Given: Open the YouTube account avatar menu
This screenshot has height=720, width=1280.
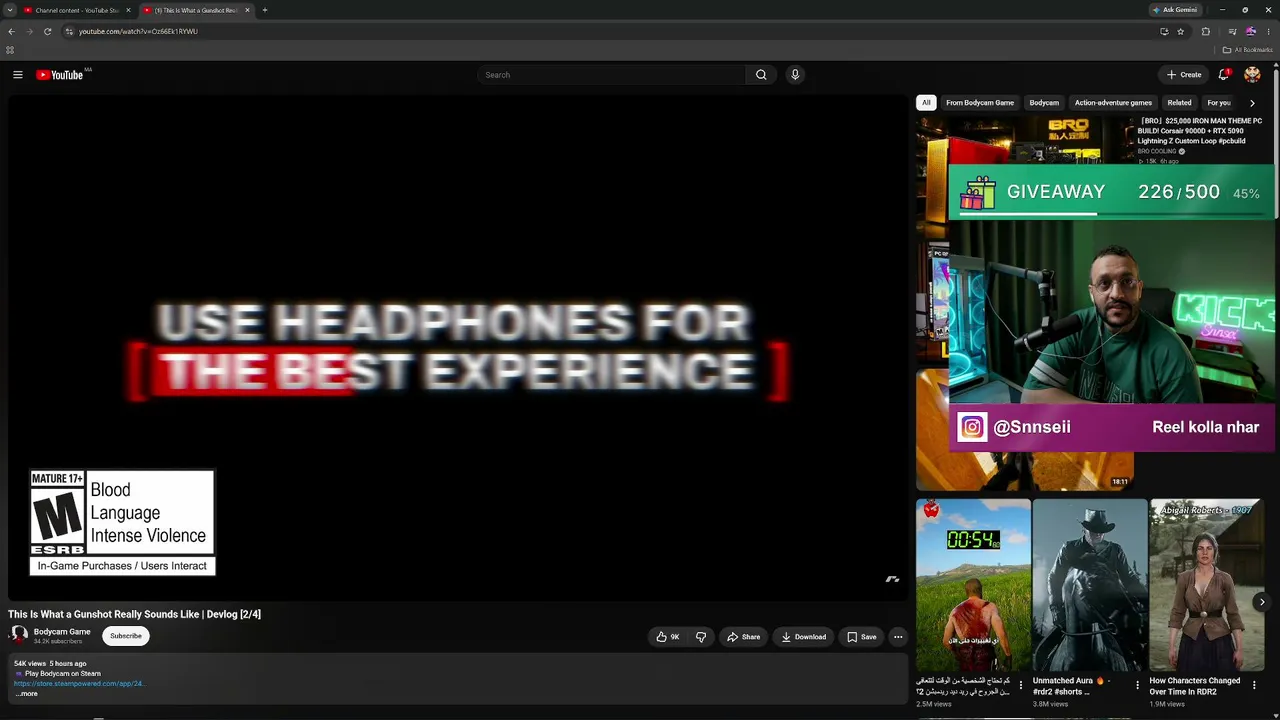Looking at the screenshot, I should click(x=1252, y=75).
